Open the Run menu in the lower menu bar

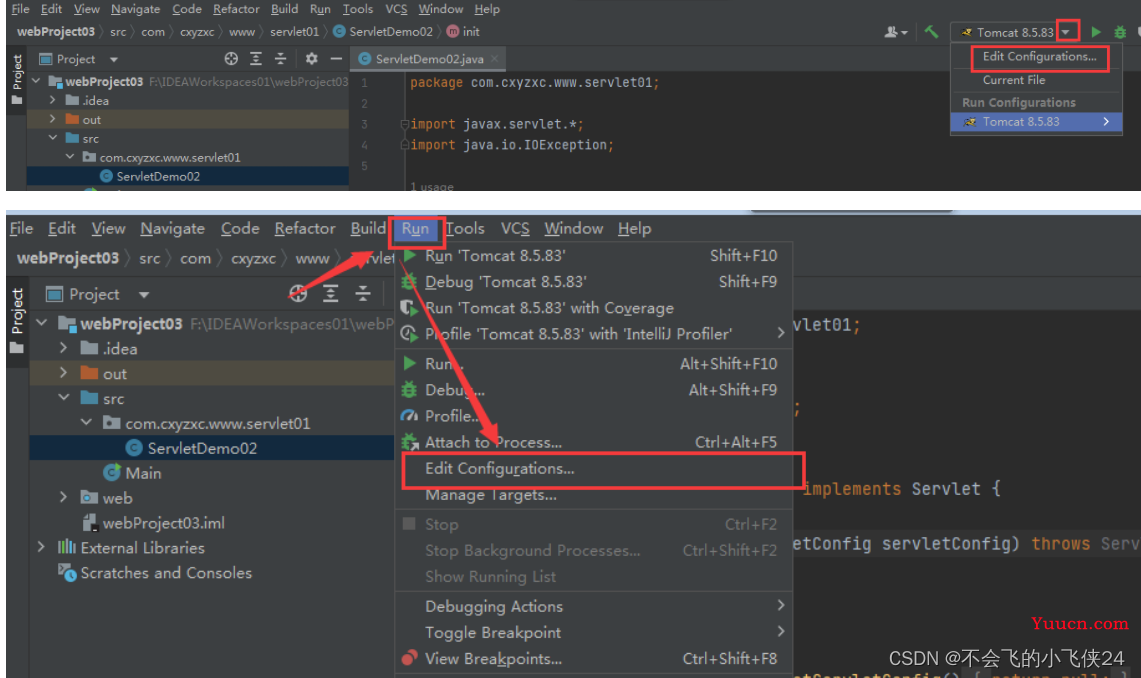pos(416,228)
